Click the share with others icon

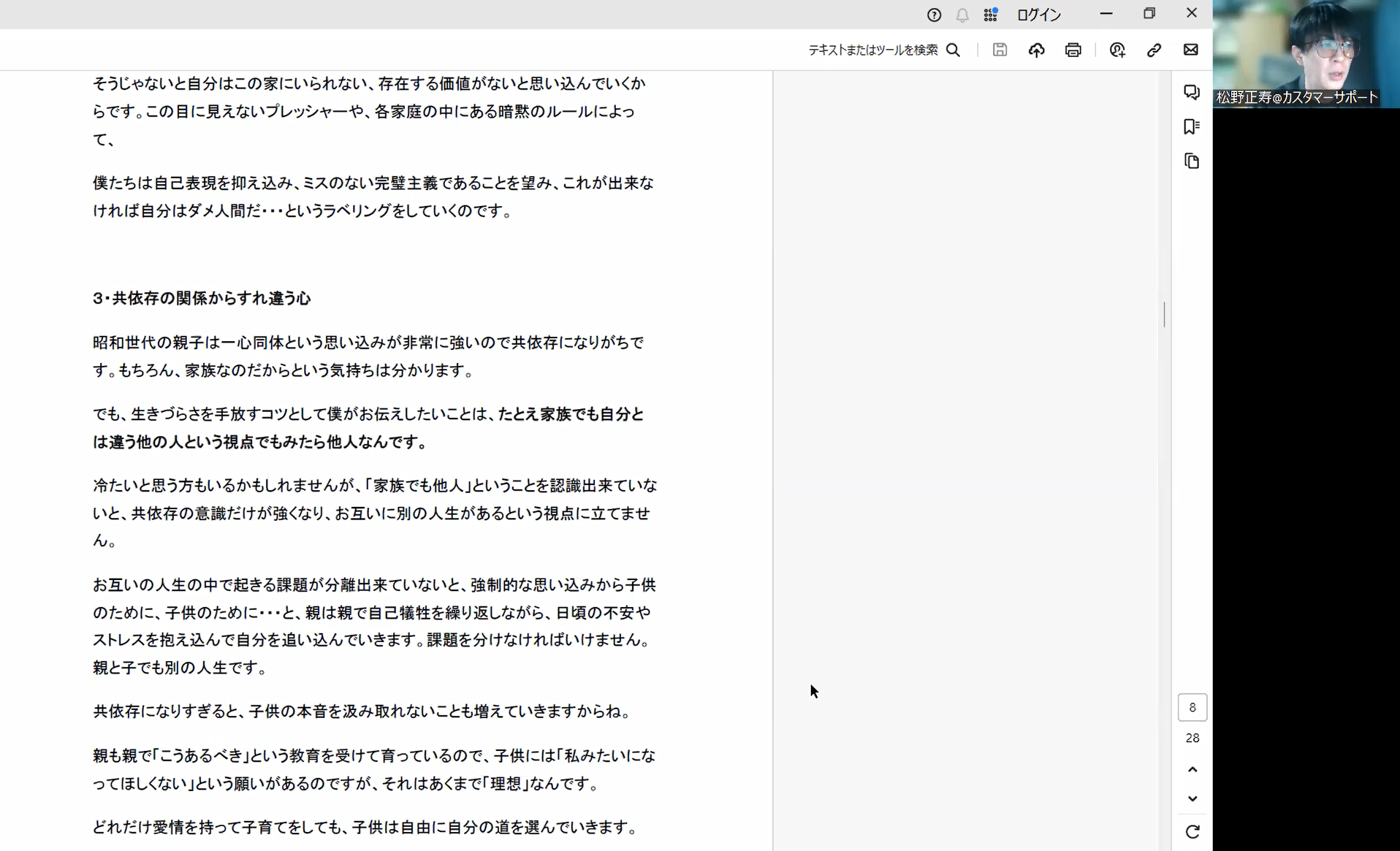click(x=1117, y=50)
